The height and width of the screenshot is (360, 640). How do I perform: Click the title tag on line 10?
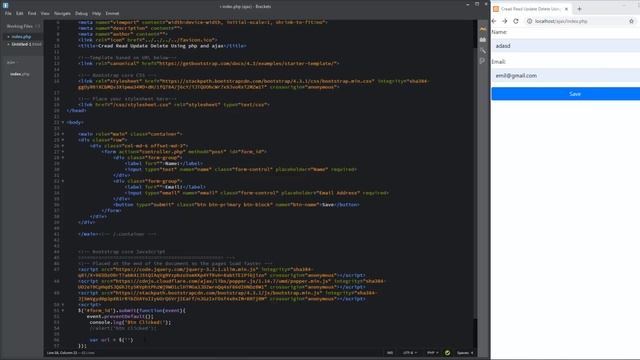162,46
